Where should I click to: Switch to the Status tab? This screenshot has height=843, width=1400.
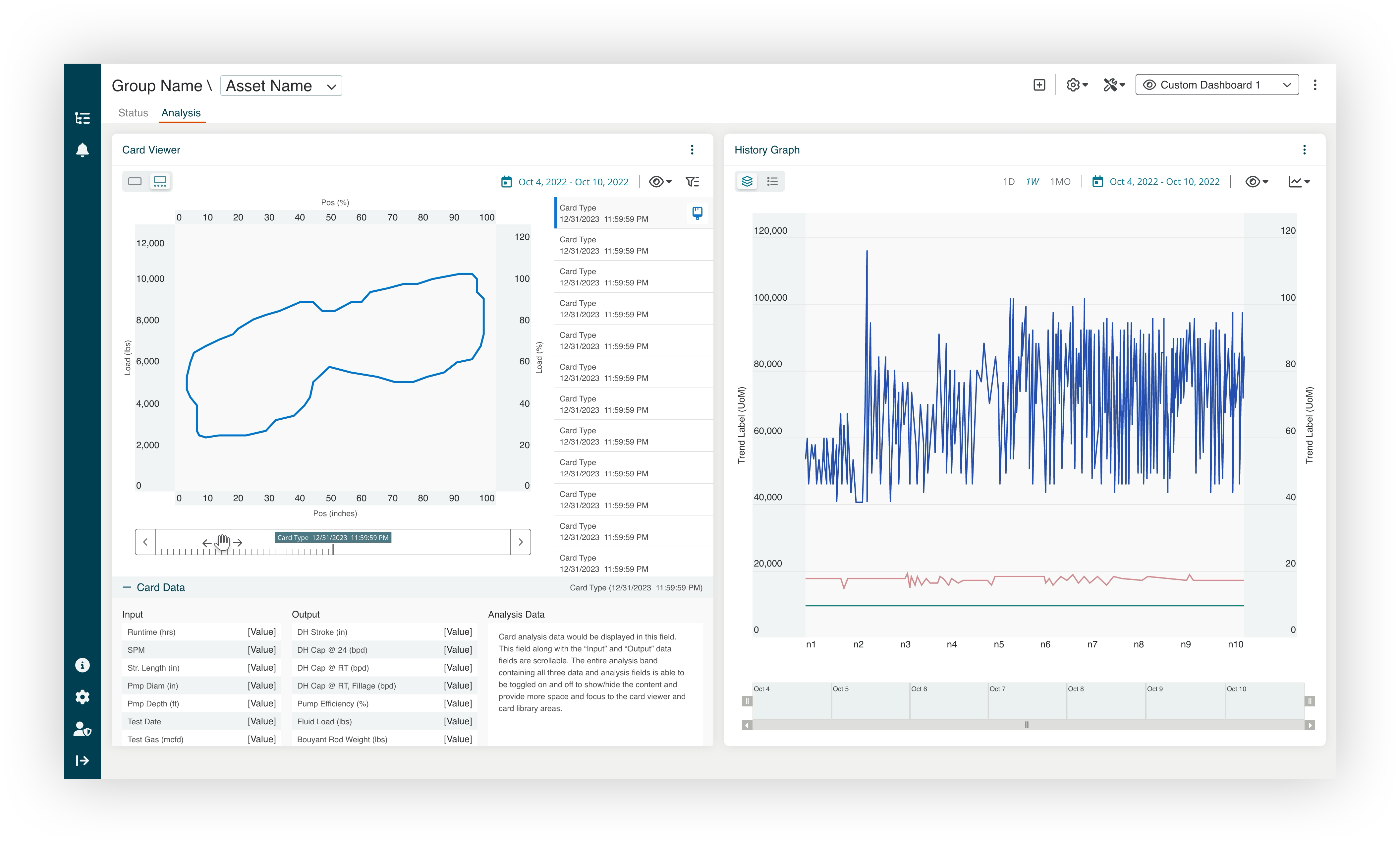[133, 113]
